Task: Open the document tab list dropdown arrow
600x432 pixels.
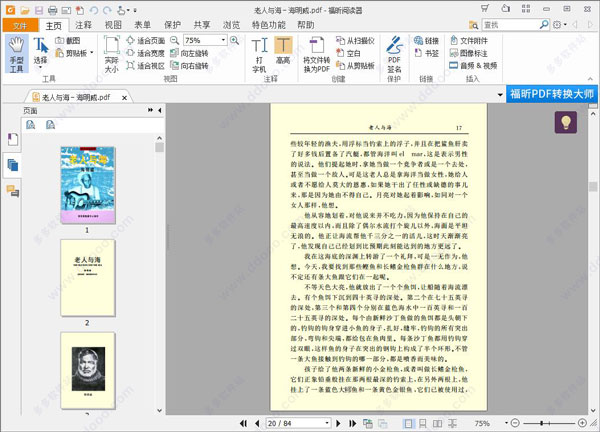Action: click(500, 95)
